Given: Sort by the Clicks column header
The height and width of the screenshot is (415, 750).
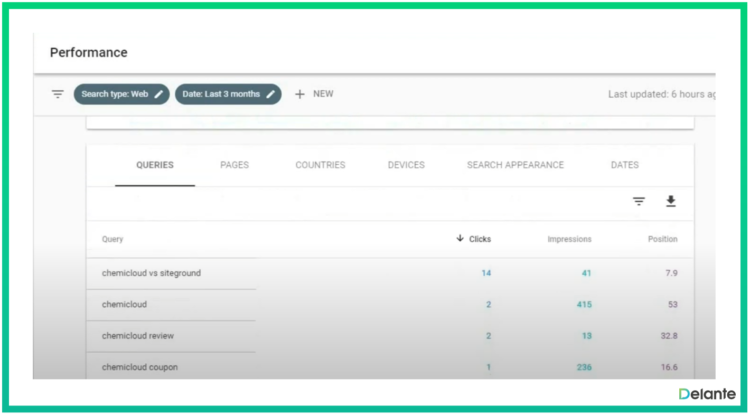Looking at the screenshot, I should tap(480, 239).
